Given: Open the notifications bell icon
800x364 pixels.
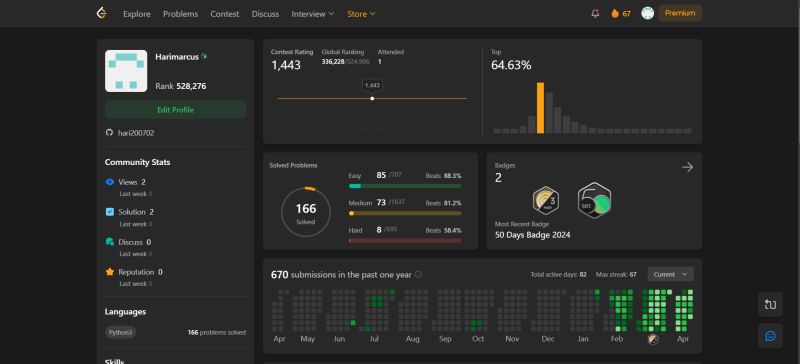Looking at the screenshot, I should 595,14.
